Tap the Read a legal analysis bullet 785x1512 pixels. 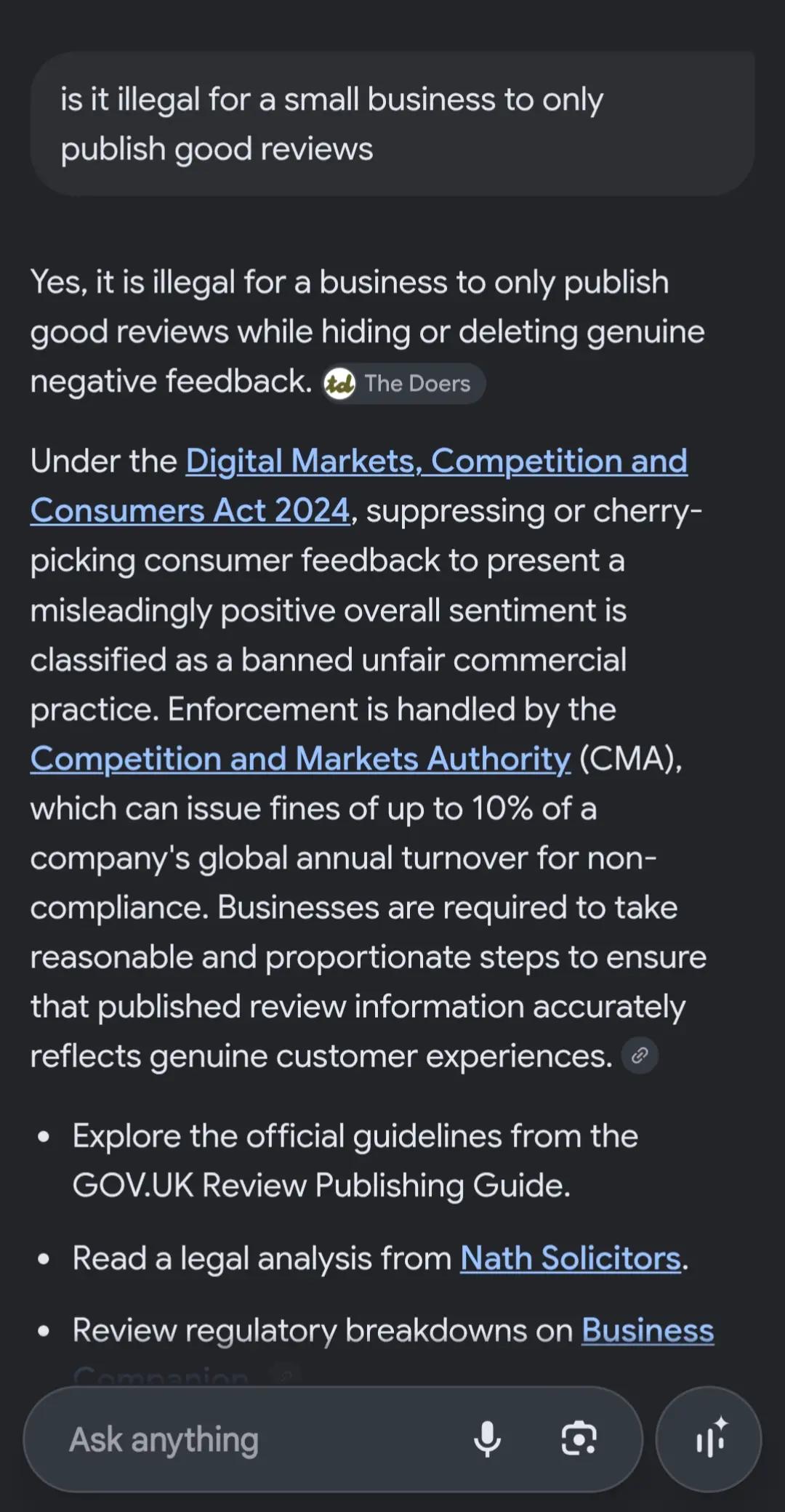[x=380, y=1258]
